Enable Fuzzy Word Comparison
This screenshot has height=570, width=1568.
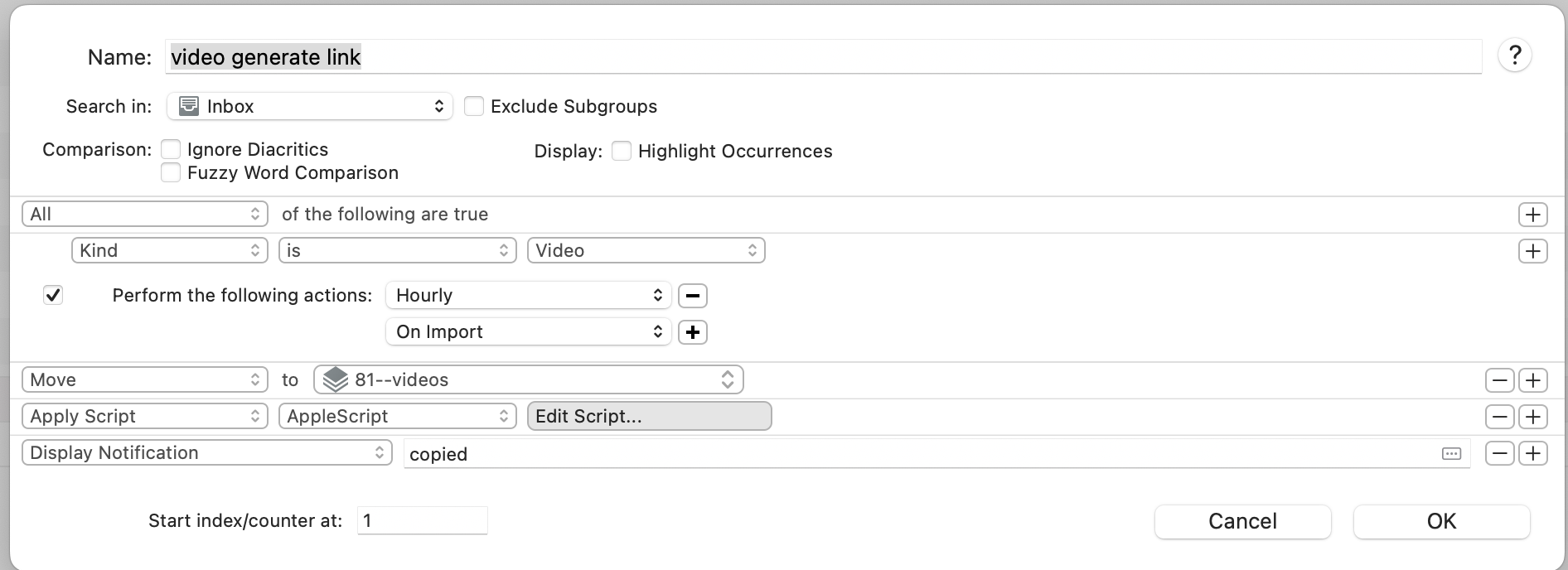(171, 172)
